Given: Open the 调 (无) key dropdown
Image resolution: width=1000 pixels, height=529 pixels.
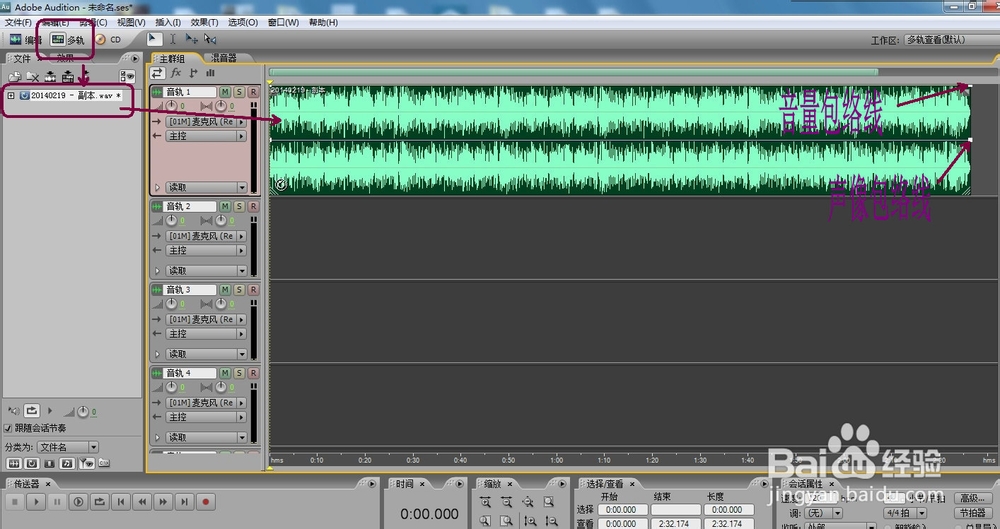Looking at the screenshot, I should tap(823, 513).
